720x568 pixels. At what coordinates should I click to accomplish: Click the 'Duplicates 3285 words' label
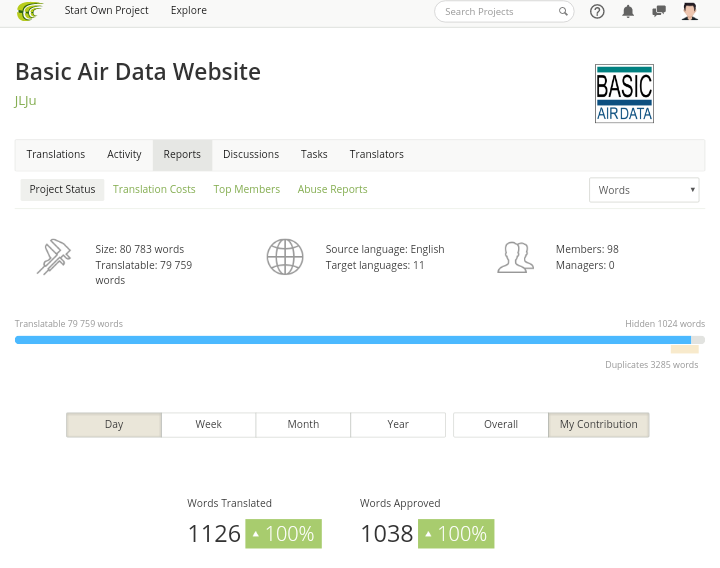652,365
